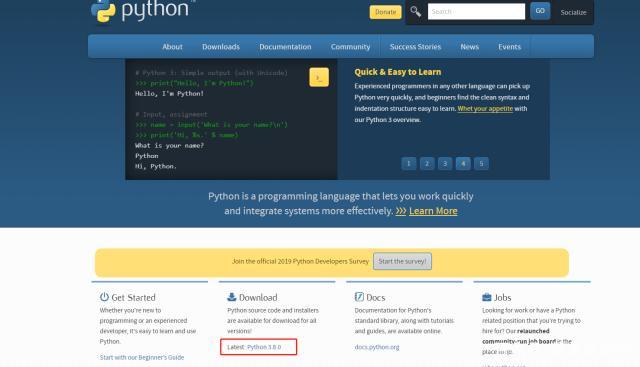Screen dimensions: 640x367
Task: Open Start with our Beginner's Guide link
Action: coord(142,357)
